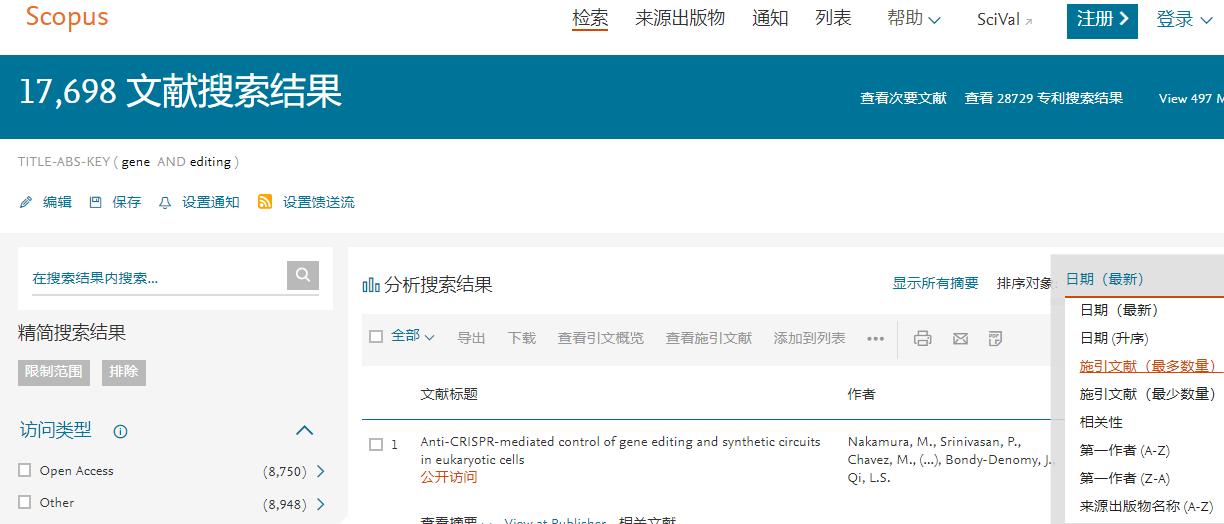Select 相关性 in the sort list
Viewport: 1224px width, 524px height.
pyautogui.click(x=1101, y=422)
